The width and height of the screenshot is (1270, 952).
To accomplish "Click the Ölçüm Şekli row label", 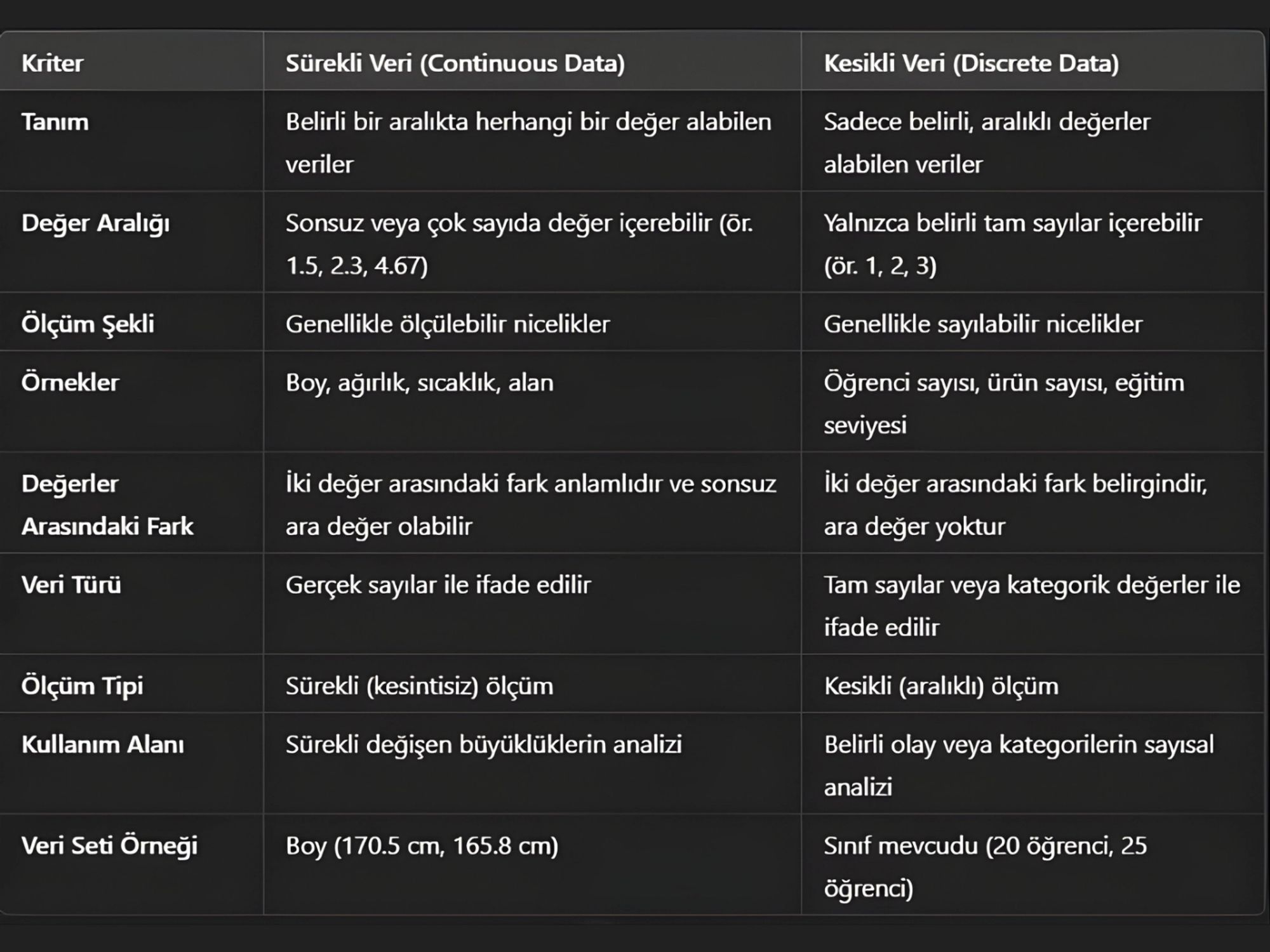I will pyautogui.click(x=88, y=324).
